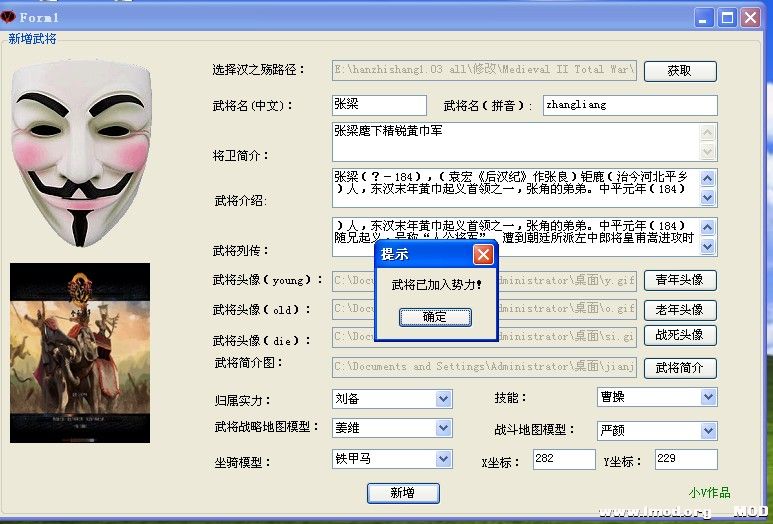Click the 武将介绍 scrollbar up arrow
This screenshot has height=524, width=773.
click(707, 178)
